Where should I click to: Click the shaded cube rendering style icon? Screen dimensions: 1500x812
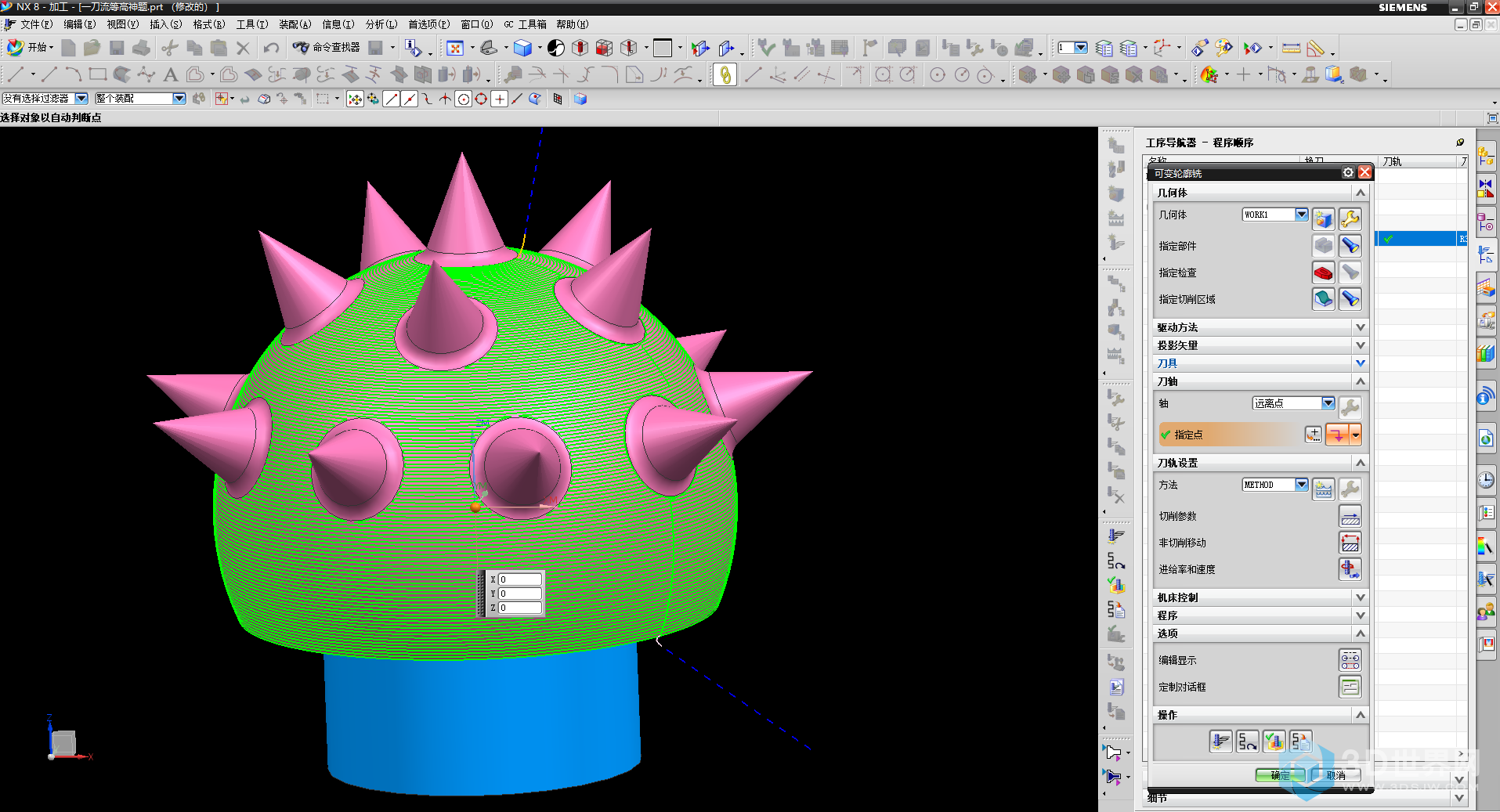[x=522, y=48]
